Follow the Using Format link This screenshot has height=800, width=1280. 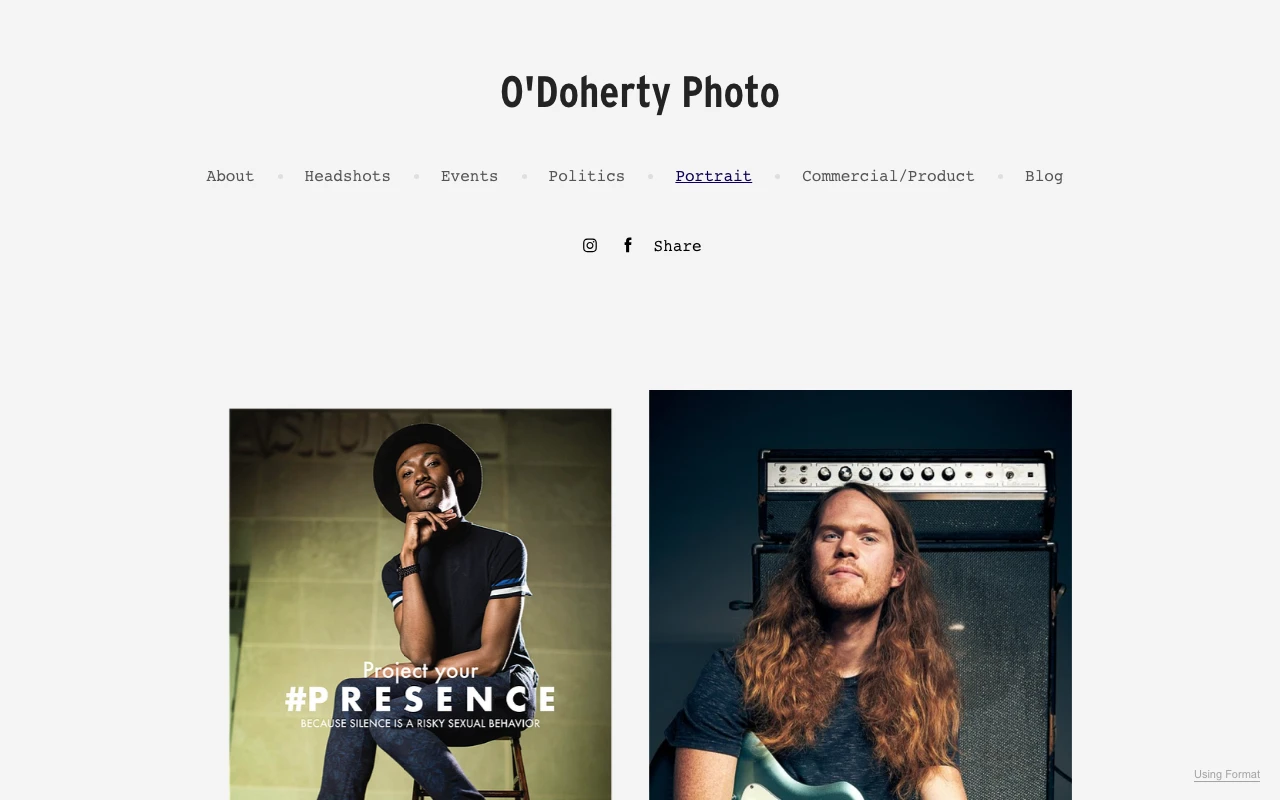point(1227,775)
